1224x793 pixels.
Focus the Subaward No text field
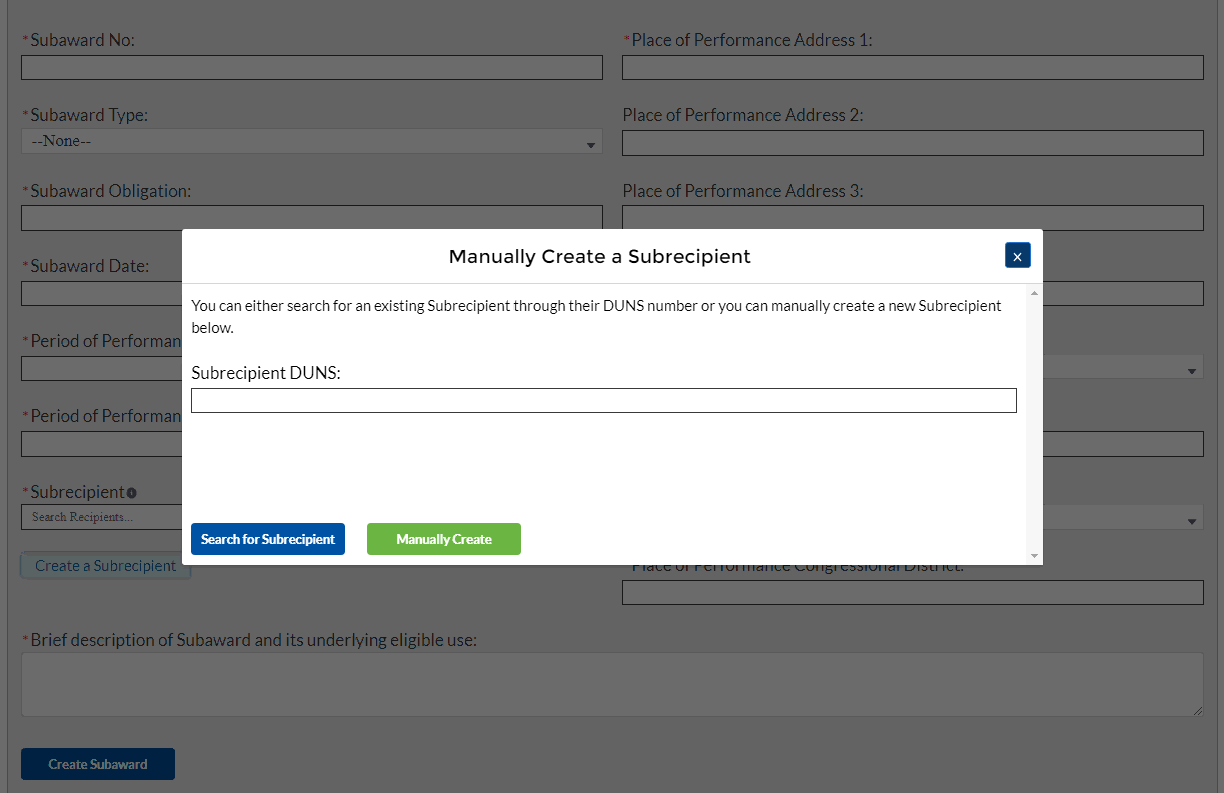[x=311, y=68]
